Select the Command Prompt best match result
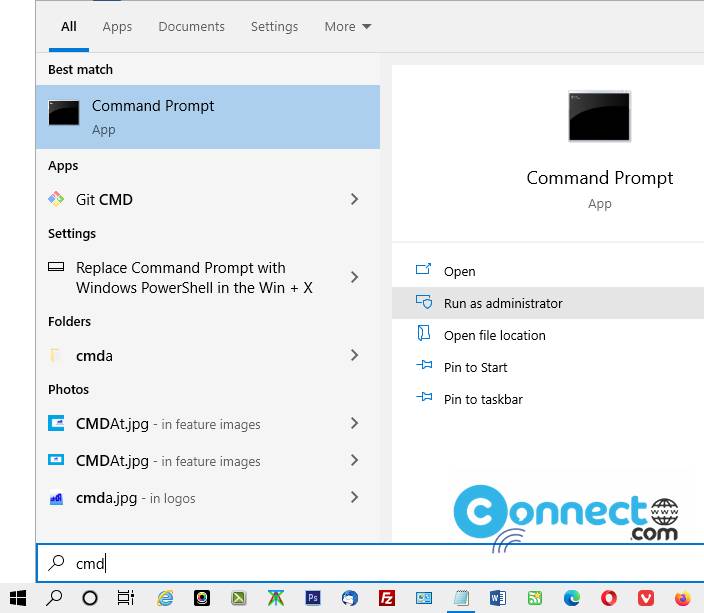 point(208,117)
